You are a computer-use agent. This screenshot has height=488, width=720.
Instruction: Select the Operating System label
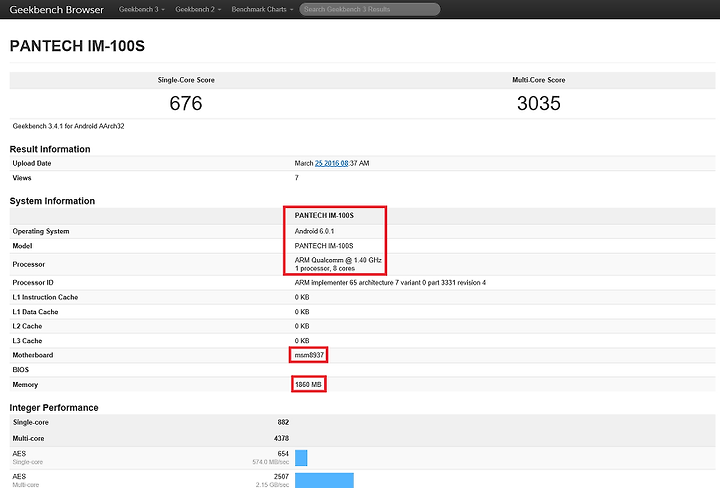coord(41,231)
